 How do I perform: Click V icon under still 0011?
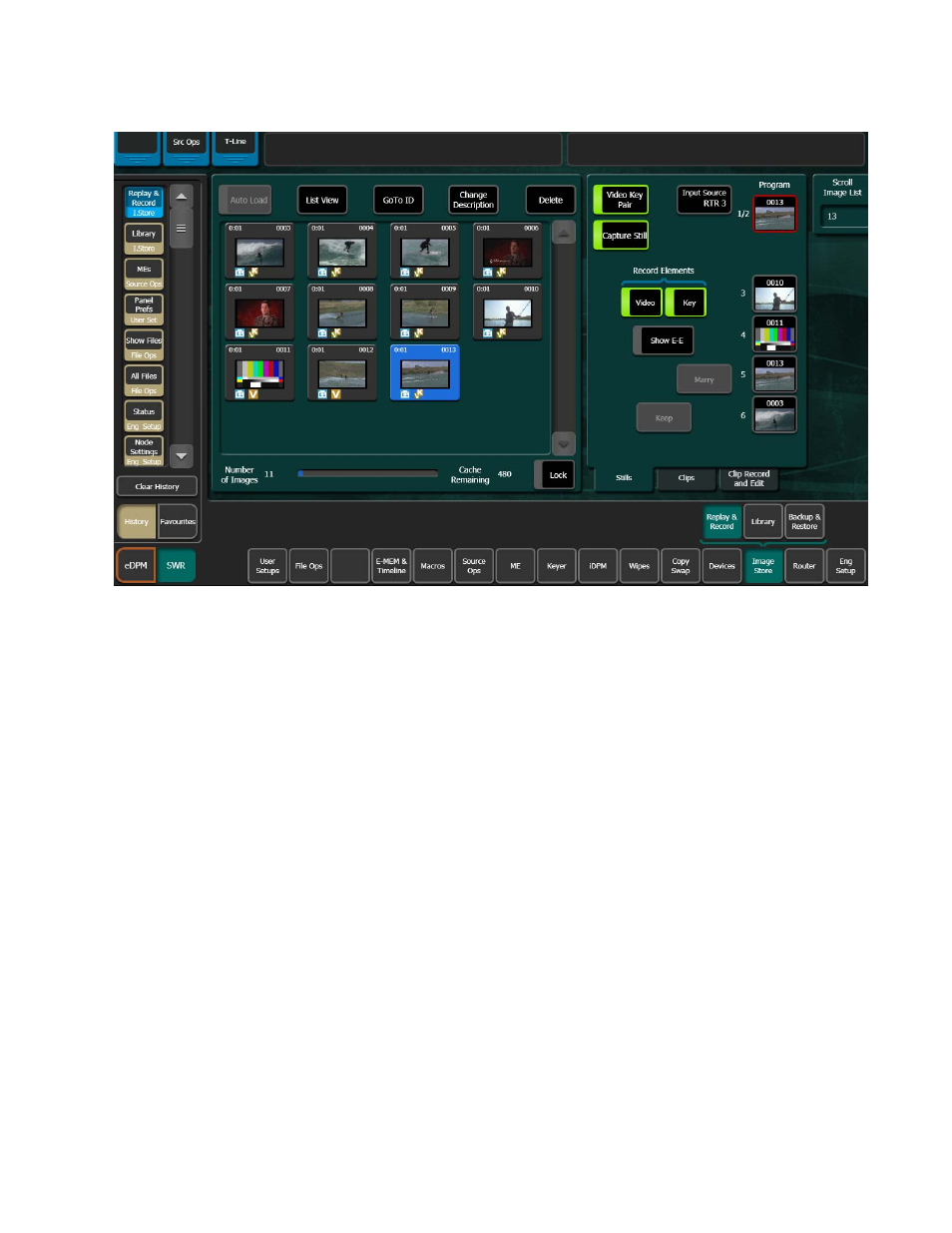(252, 394)
